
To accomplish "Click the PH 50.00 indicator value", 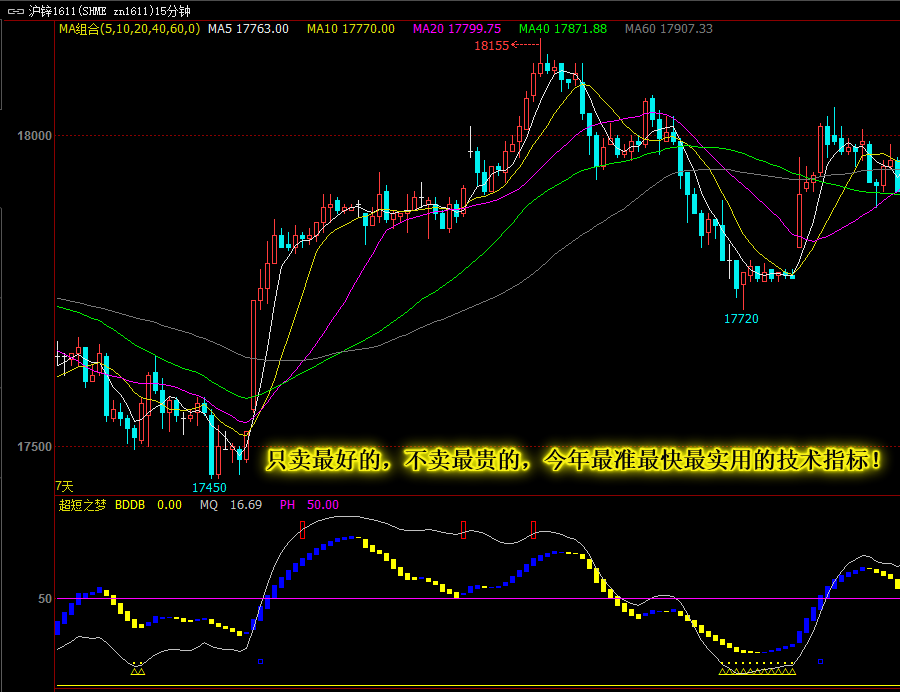I will point(309,505).
